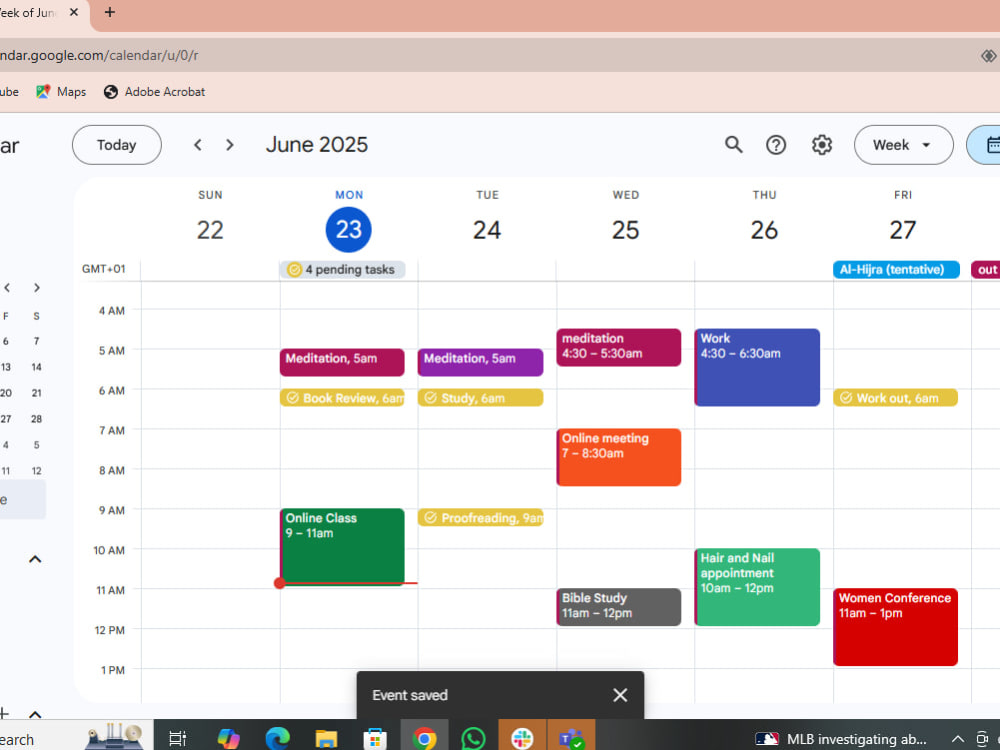The image size is (1000, 750).
Task: Click the Today button
Action: click(x=117, y=145)
